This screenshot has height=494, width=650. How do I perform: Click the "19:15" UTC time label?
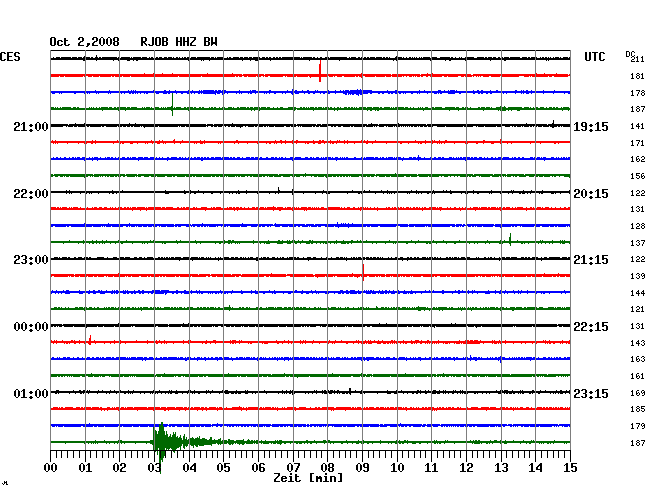(x=591, y=127)
